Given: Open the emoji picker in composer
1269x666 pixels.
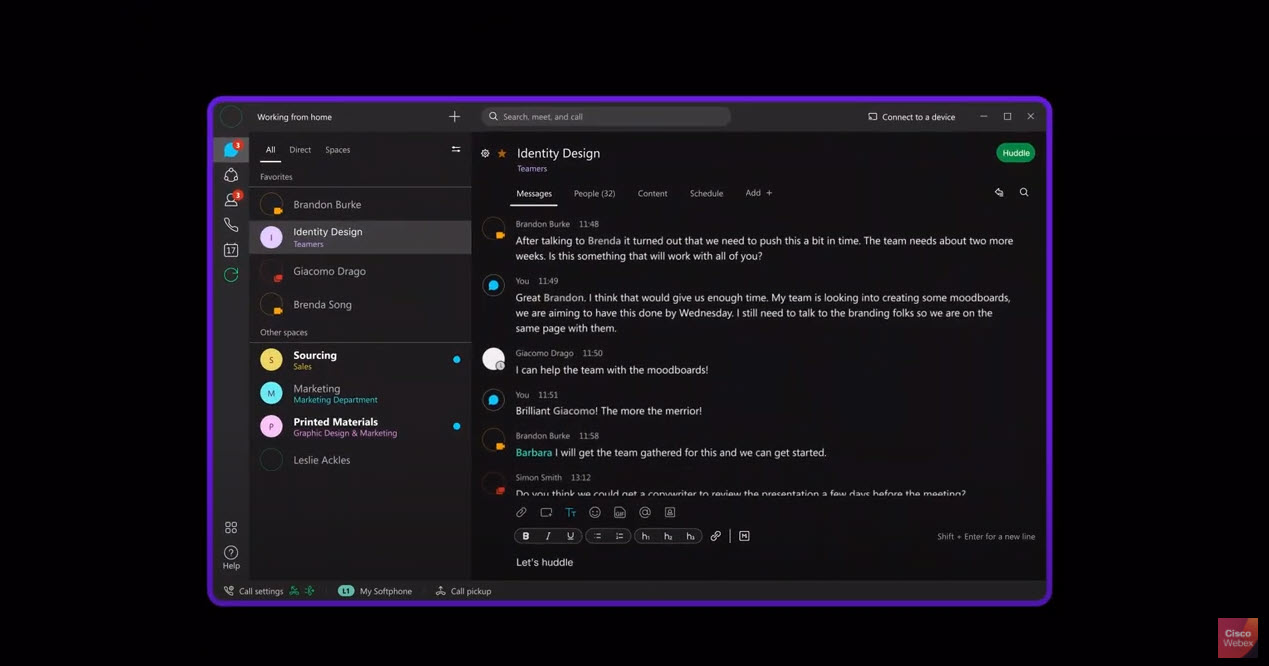Looking at the screenshot, I should pyautogui.click(x=595, y=512).
